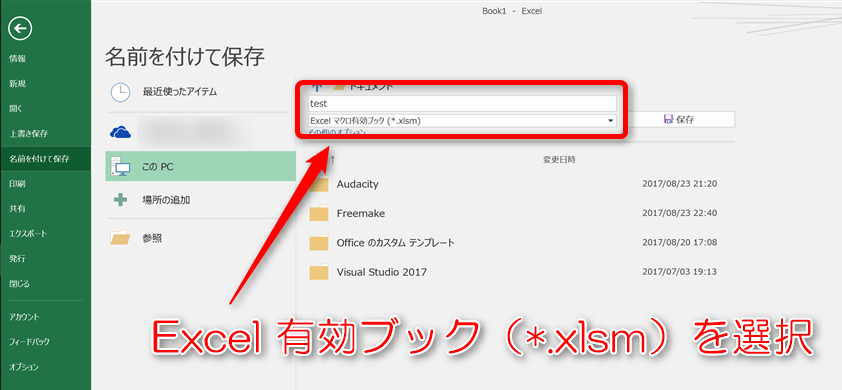The image size is (842, 390).
Task: Click date 2017/08/20 17:08
Action: [x=680, y=242]
